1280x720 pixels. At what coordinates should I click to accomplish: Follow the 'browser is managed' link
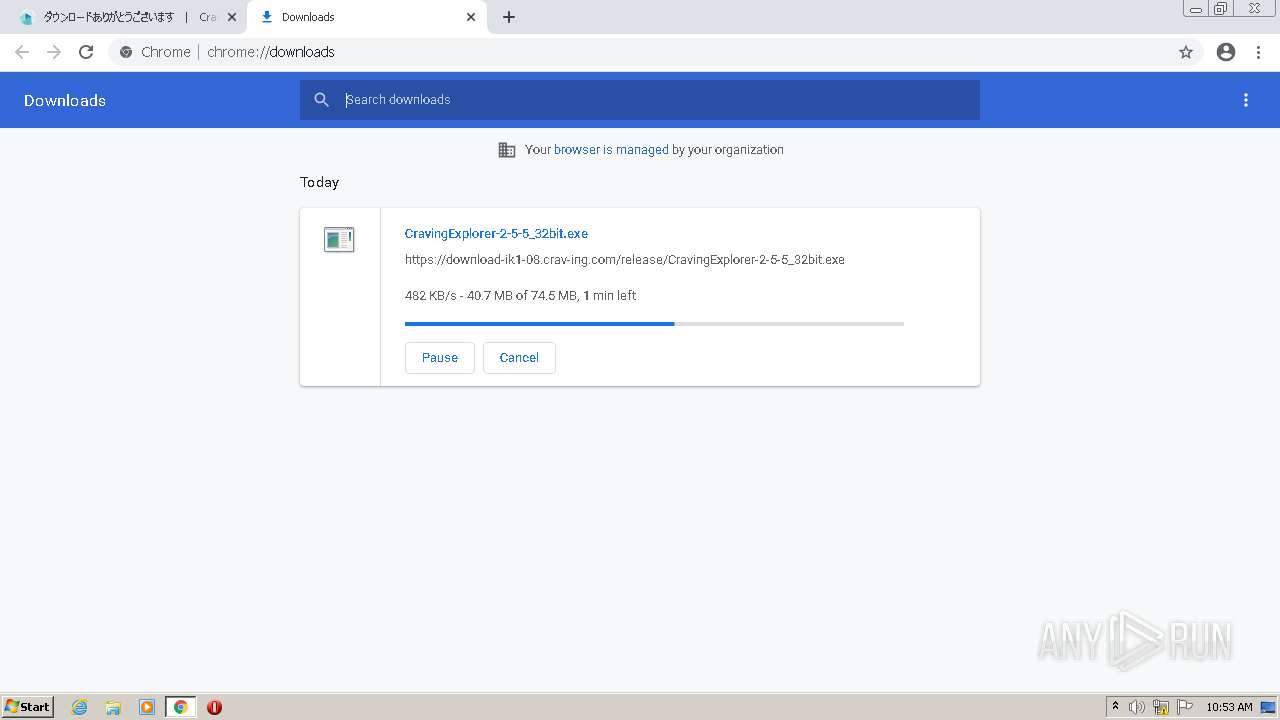(611, 150)
